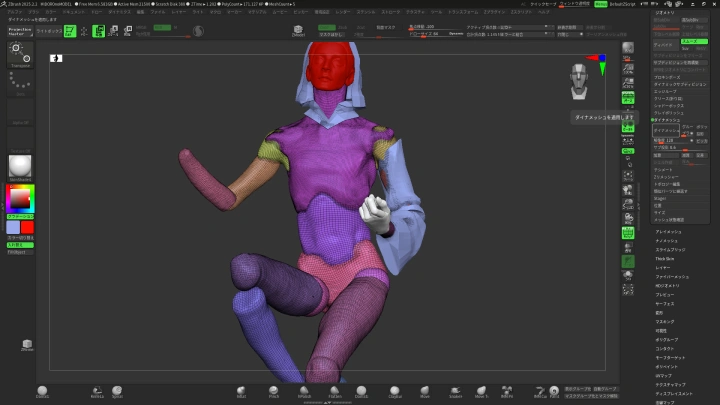Click the ディバイド button
This screenshot has height=405, width=720.
(x=666, y=45)
